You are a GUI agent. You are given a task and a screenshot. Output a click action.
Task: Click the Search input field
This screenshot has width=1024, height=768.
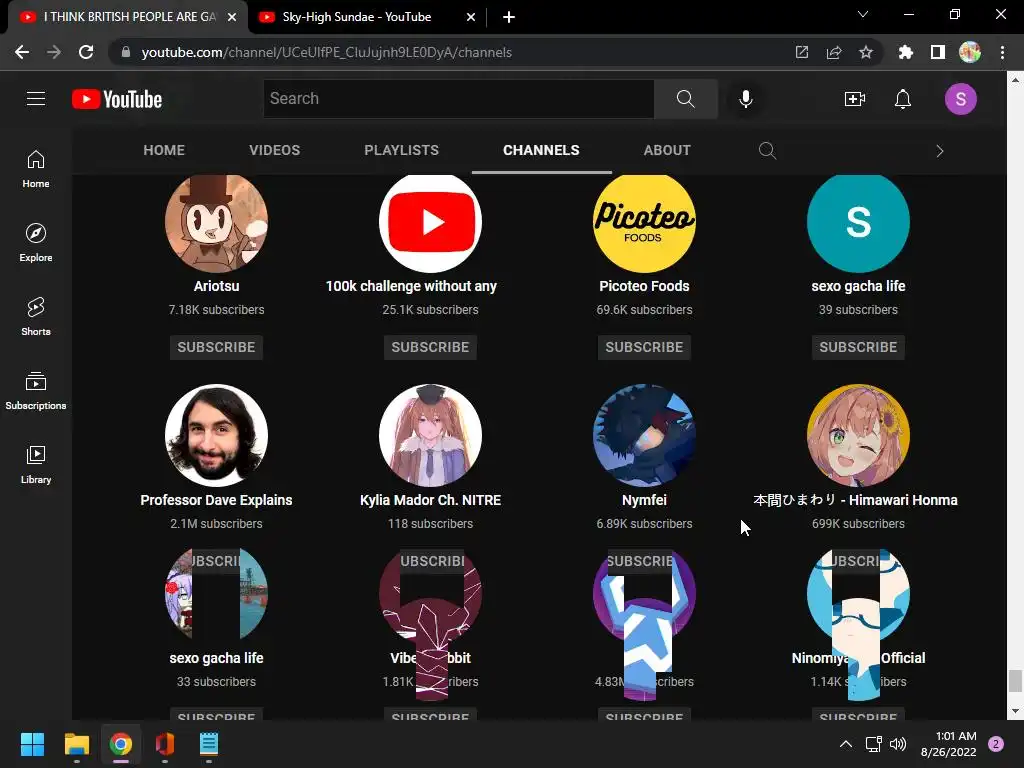pos(458,99)
